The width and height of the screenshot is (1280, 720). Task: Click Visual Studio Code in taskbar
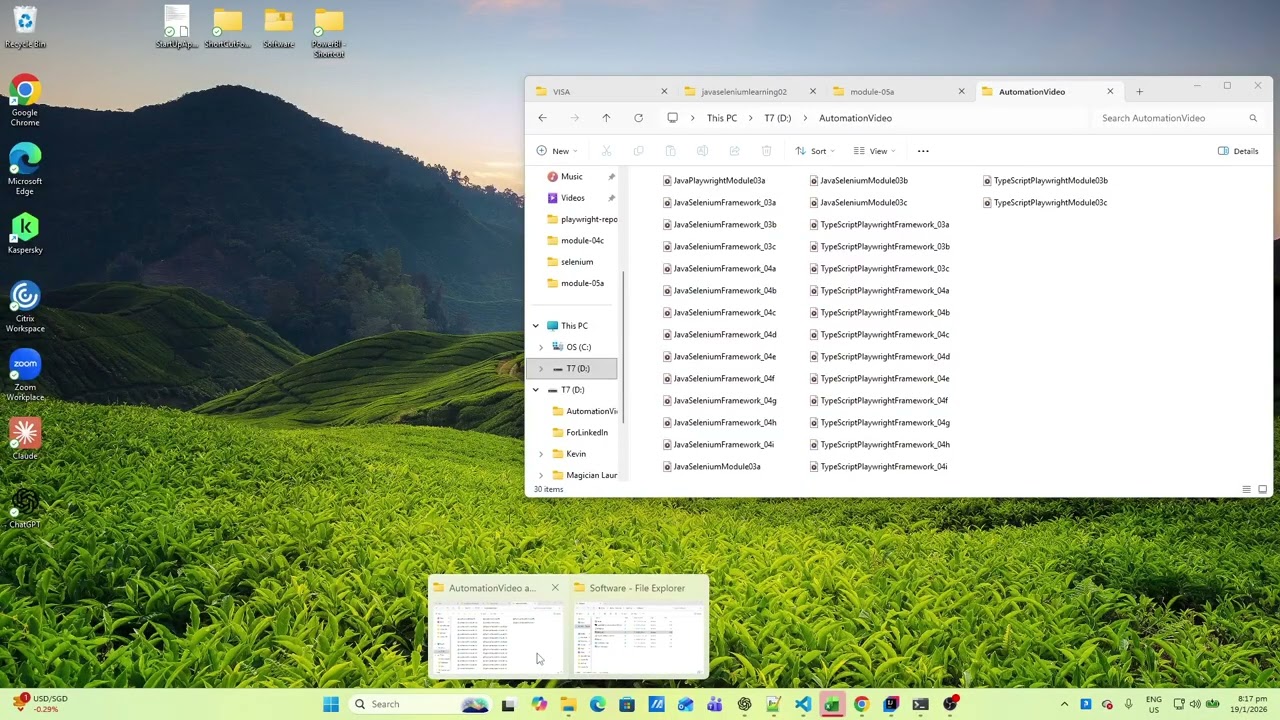click(x=803, y=704)
